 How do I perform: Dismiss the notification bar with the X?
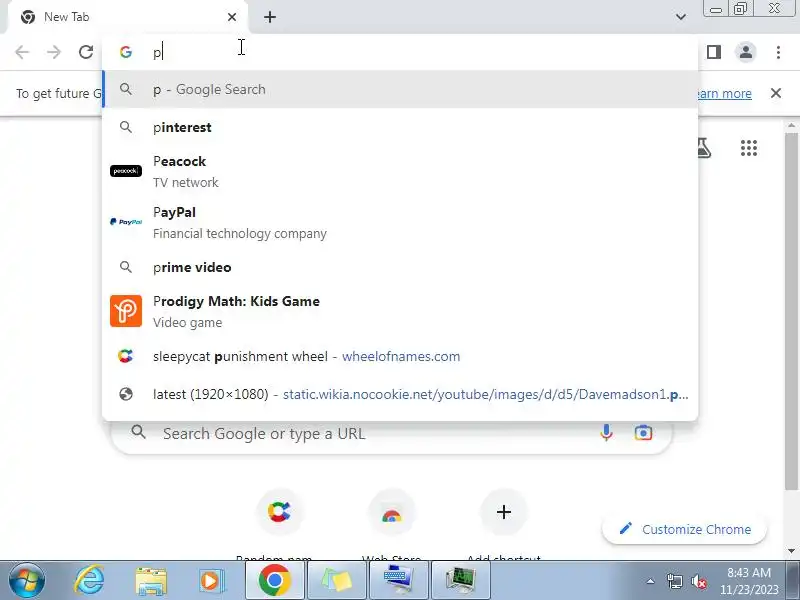[776, 93]
